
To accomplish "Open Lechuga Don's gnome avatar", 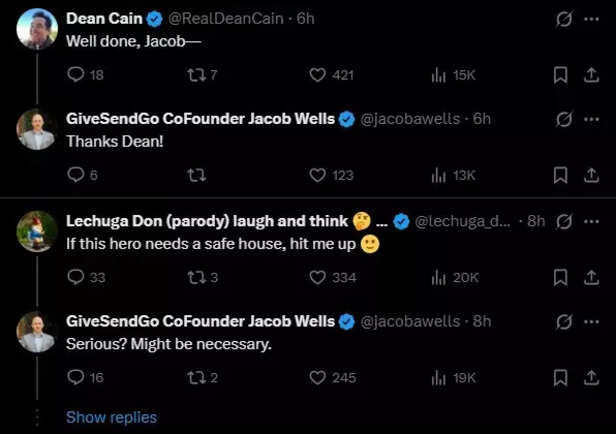I will click(x=36, y=230).
